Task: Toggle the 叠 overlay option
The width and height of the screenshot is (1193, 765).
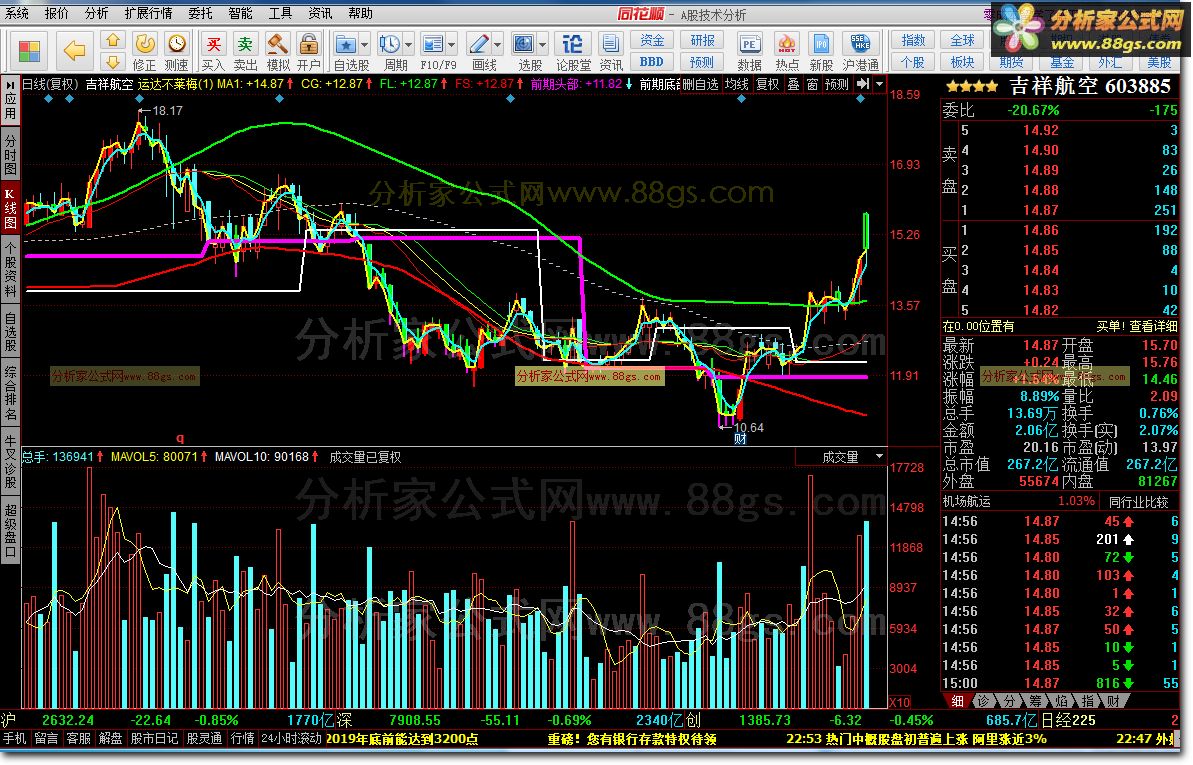Action: click(x=794, y=84)
